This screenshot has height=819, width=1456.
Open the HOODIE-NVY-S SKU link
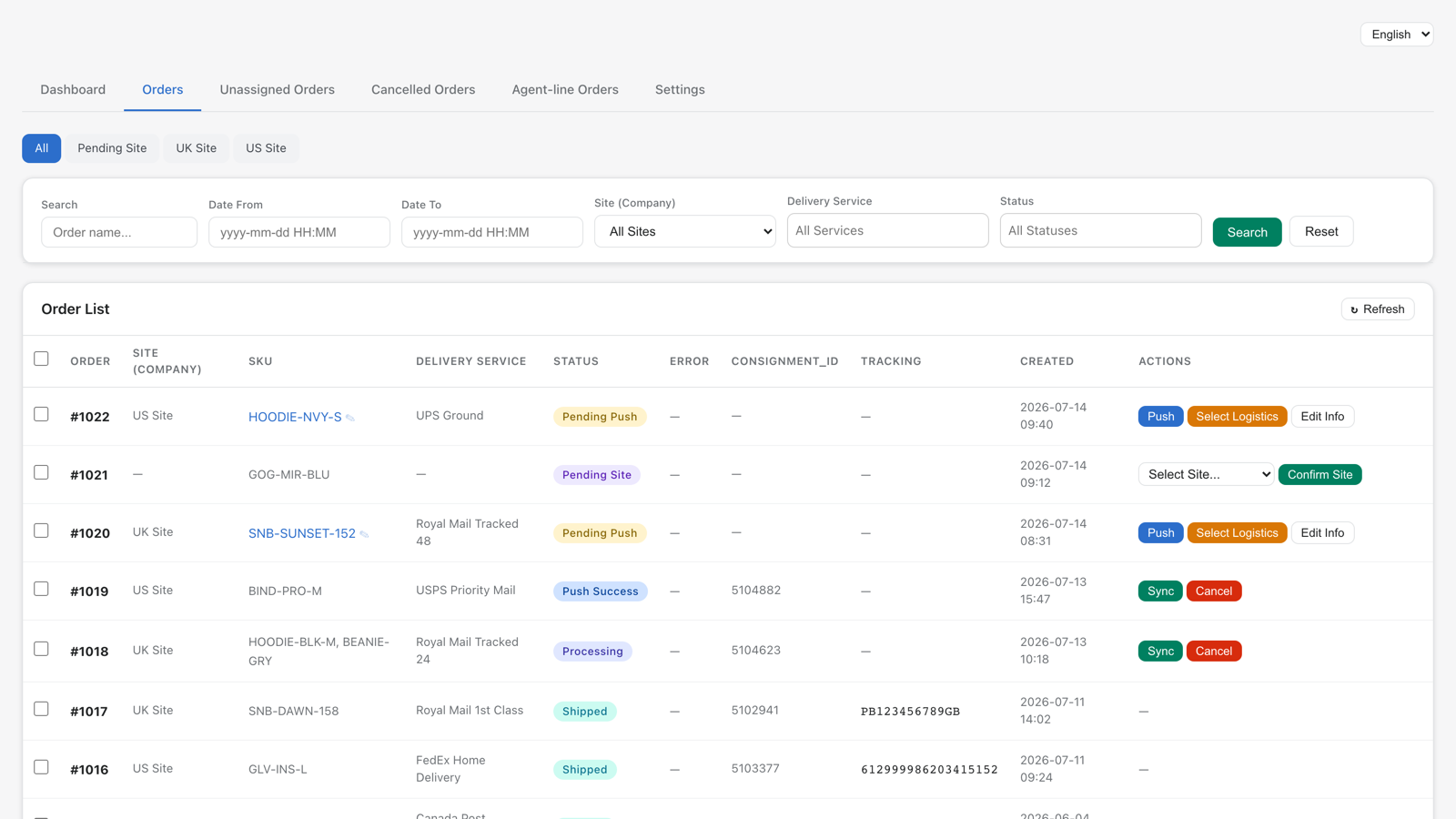coord(295,417)
